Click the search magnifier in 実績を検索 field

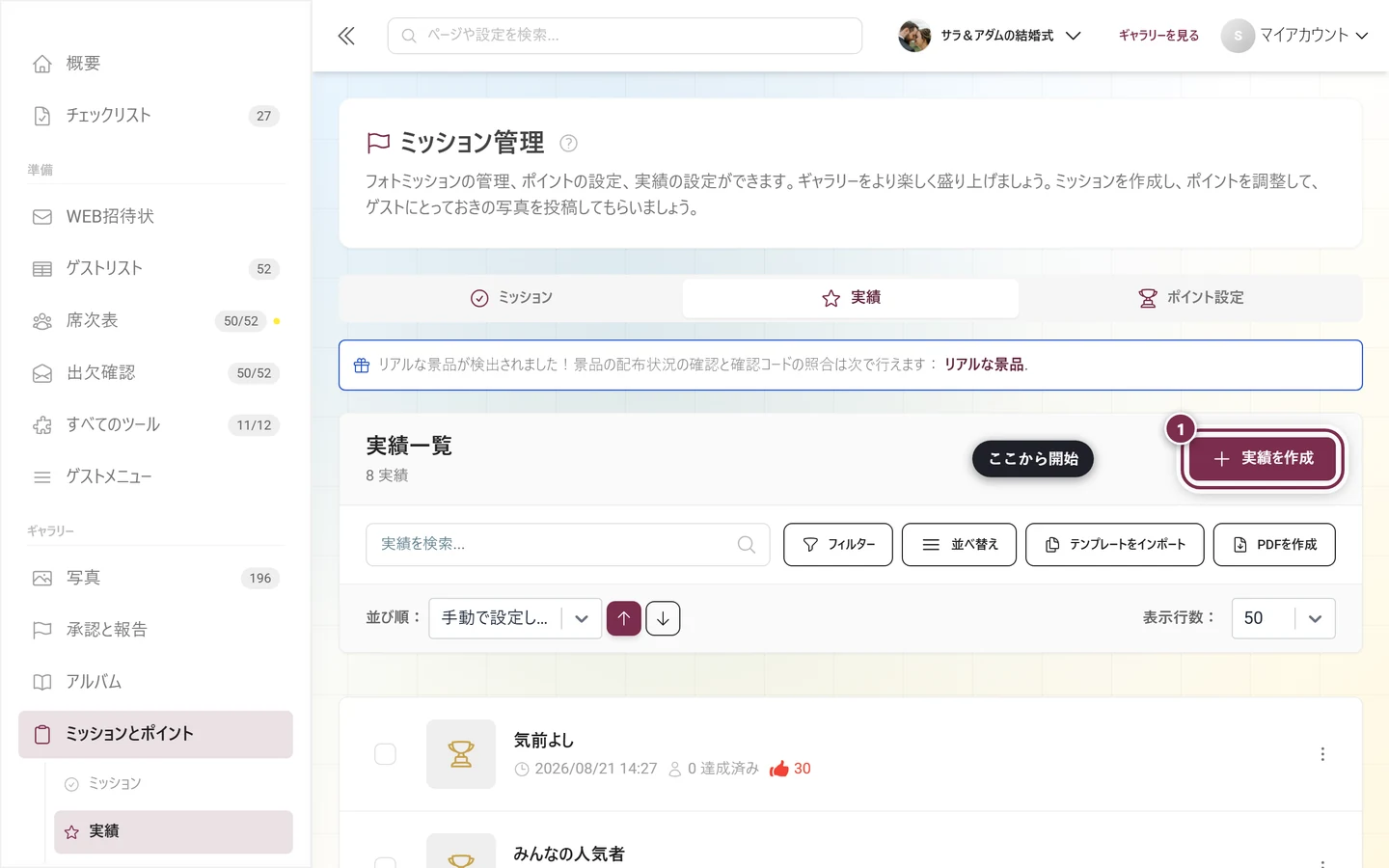746,544
